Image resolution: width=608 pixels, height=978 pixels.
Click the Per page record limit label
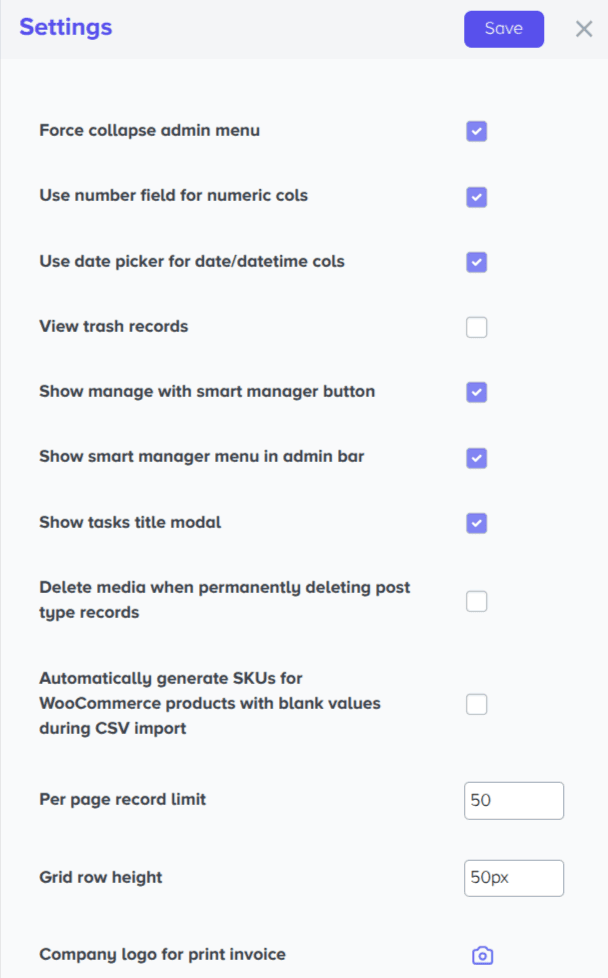point(122,800)
